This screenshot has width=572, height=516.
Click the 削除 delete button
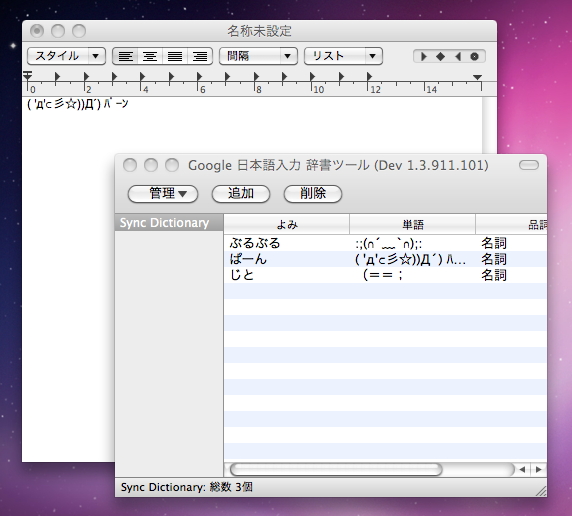[x=313, y=193]
